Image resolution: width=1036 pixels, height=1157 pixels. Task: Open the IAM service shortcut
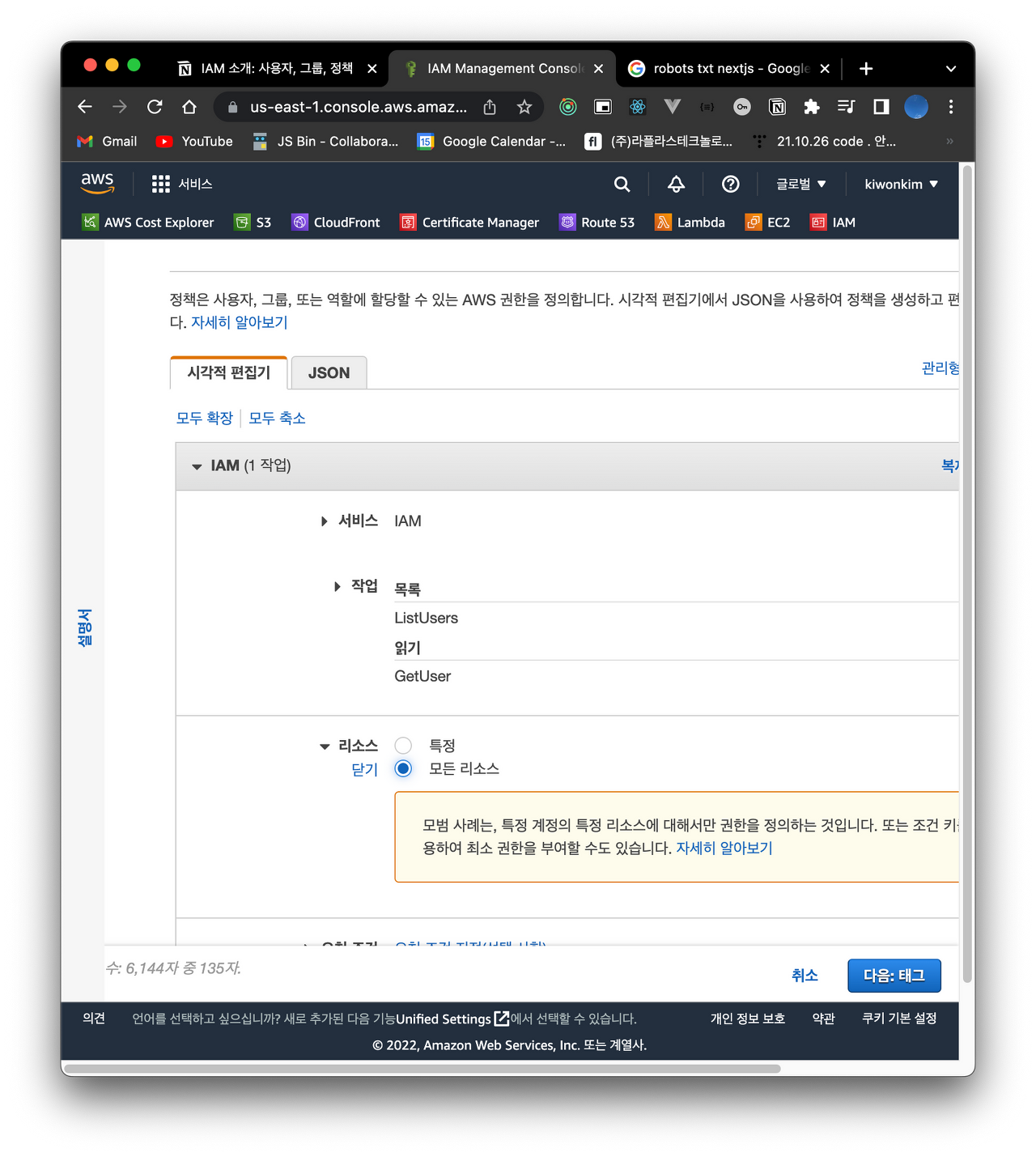click(x=833, y=222)
